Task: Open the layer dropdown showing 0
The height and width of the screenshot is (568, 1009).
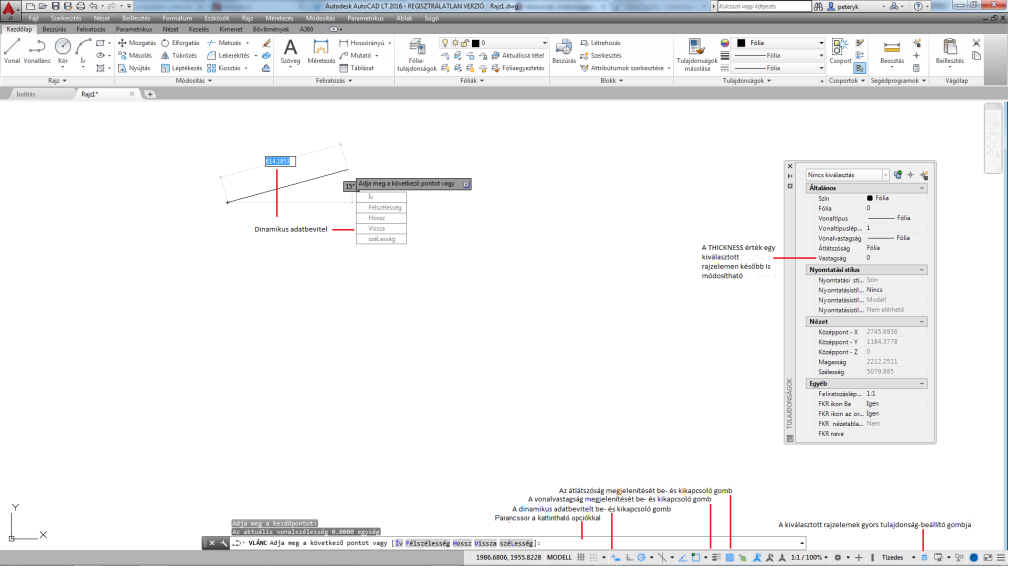Action: 544,43
